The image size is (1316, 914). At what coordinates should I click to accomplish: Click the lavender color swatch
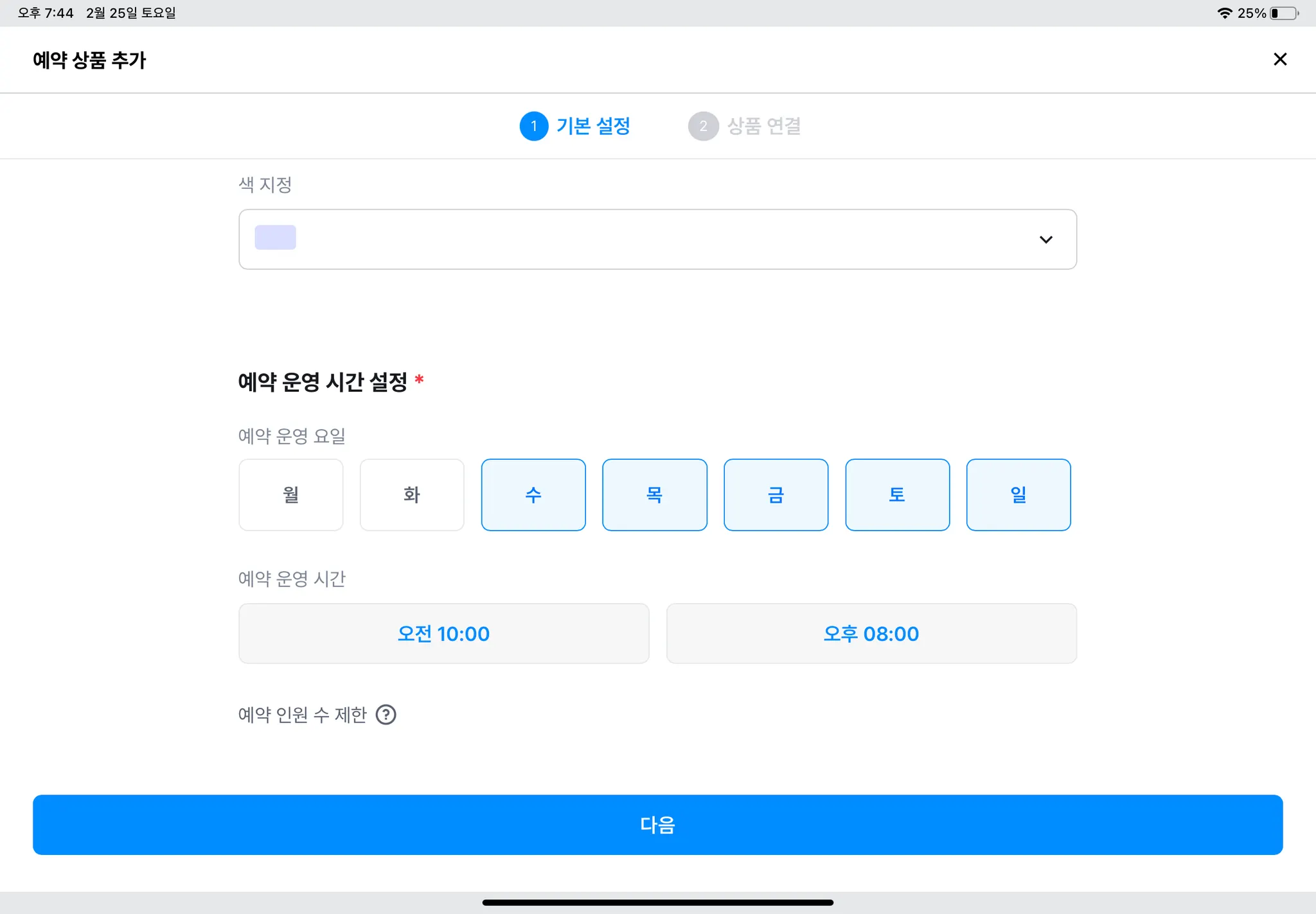coord(275,238)
